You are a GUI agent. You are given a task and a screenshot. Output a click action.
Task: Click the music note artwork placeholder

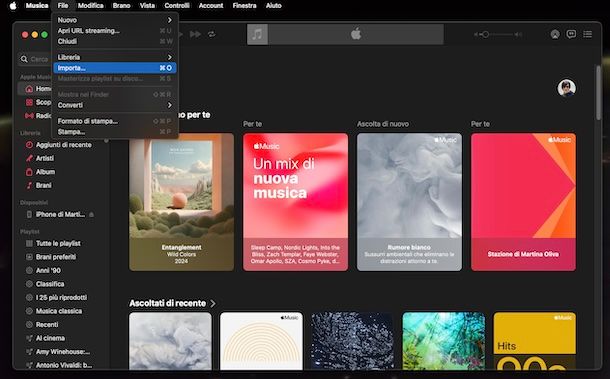click(257, 34)
